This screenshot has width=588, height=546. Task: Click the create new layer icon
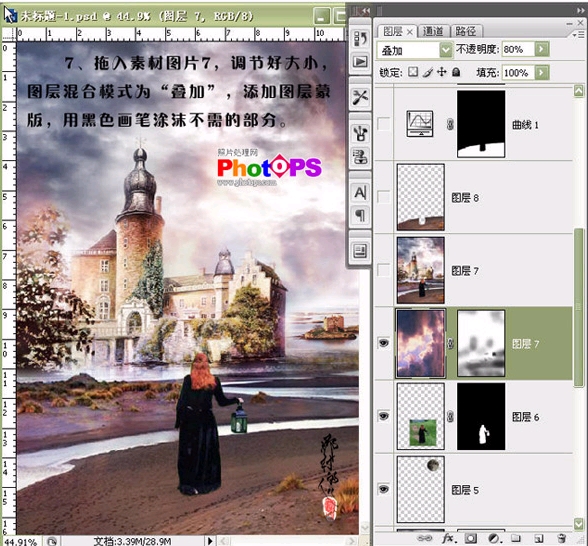[539, 538]
